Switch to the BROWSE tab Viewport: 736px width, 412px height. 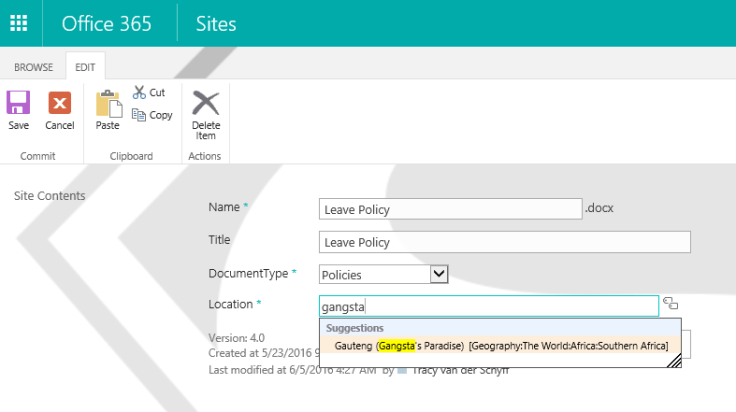[33, 67]
